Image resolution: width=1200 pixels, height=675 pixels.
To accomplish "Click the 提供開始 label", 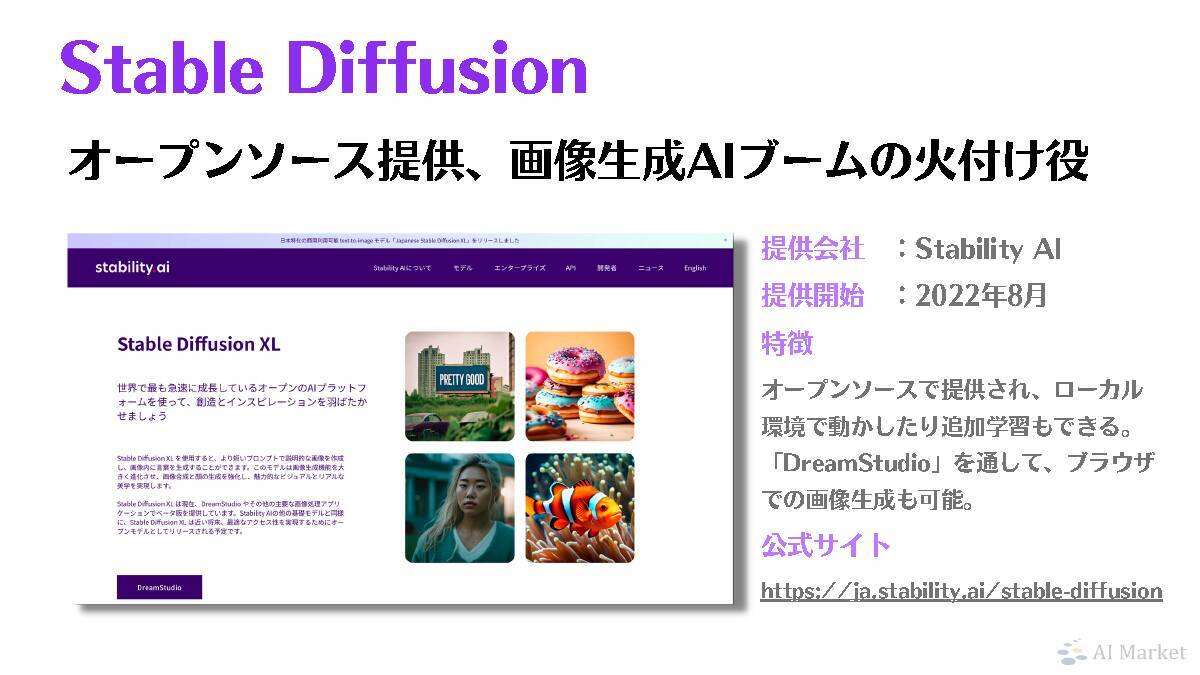I will pyautogui.click(x=813, y=295).
